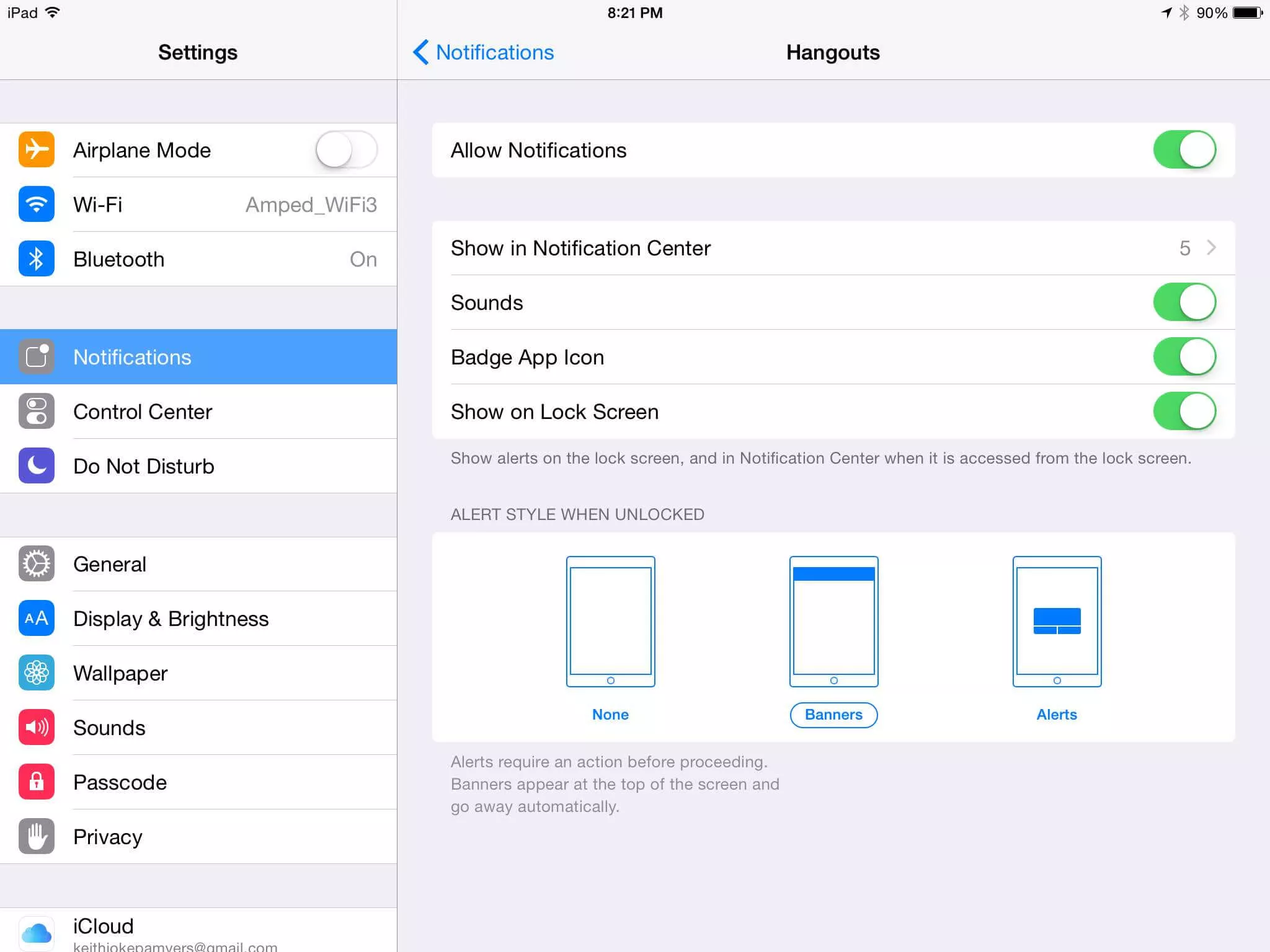Open Wi-Fi network Amped_WiFi3 setting
The image size is (1270, 952).
tap(310, 205)
